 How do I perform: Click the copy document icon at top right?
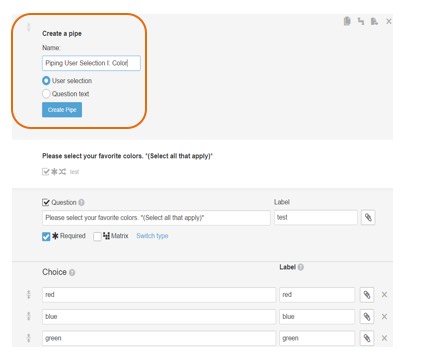pos(347,21)
